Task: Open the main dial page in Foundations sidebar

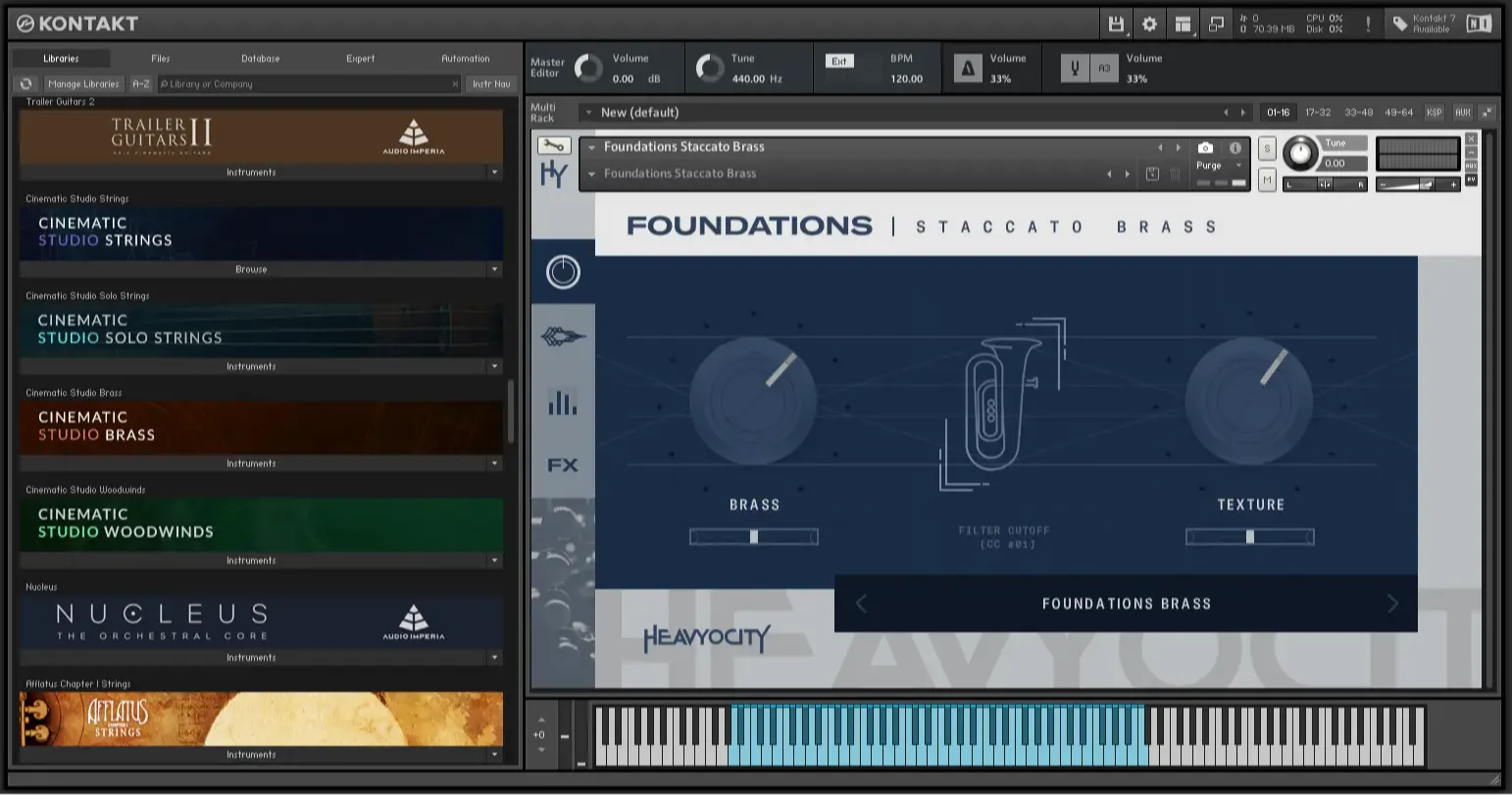Action: tap(563, 272)
